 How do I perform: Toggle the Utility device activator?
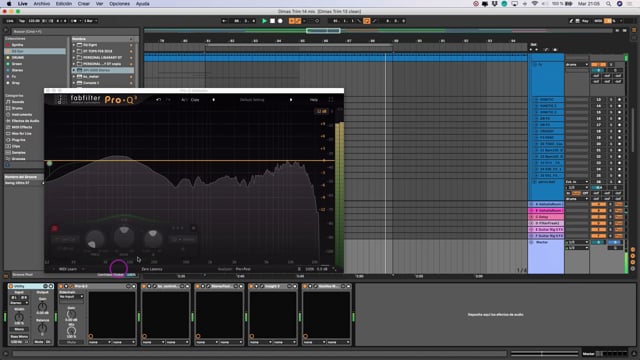[x=11, y=286]
